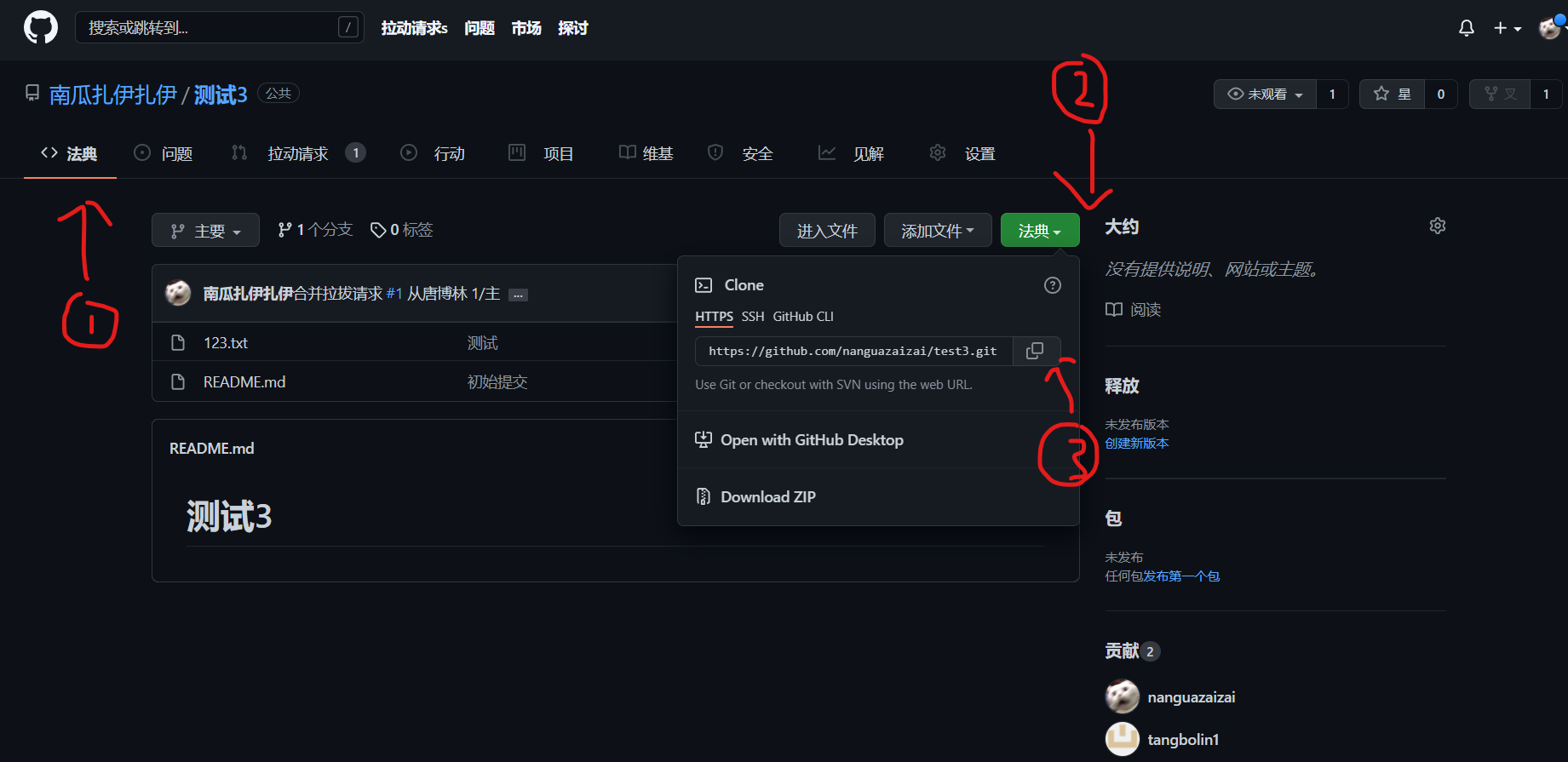Open notifications bell icon
Image resolution: width=1568 pixels, height=762 pixels.
(x=1466, y=28)
